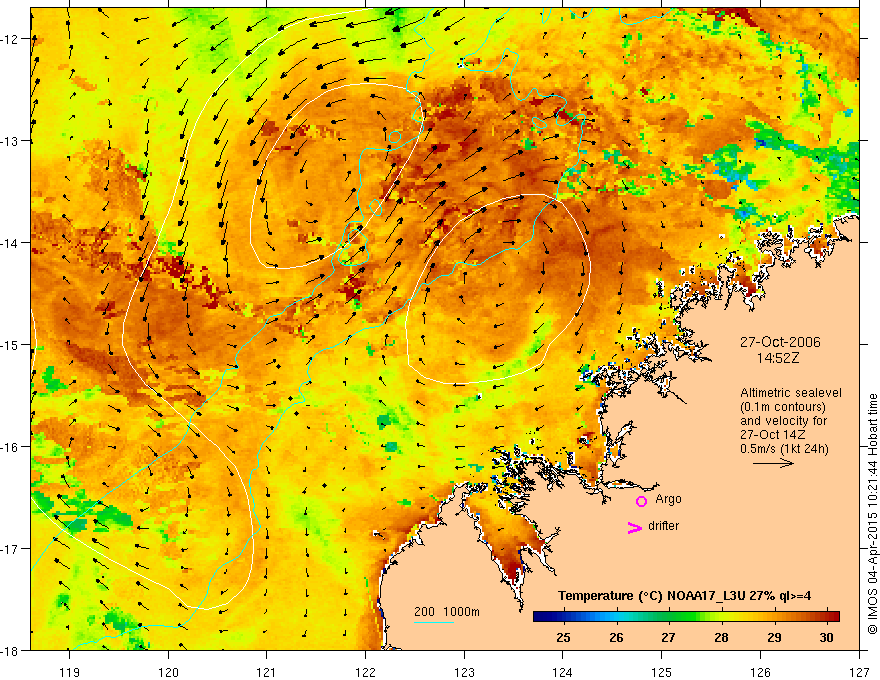This screenshot has height=680, width=880.
Task: Click the temperature color bar
Action: click(686, 617)
